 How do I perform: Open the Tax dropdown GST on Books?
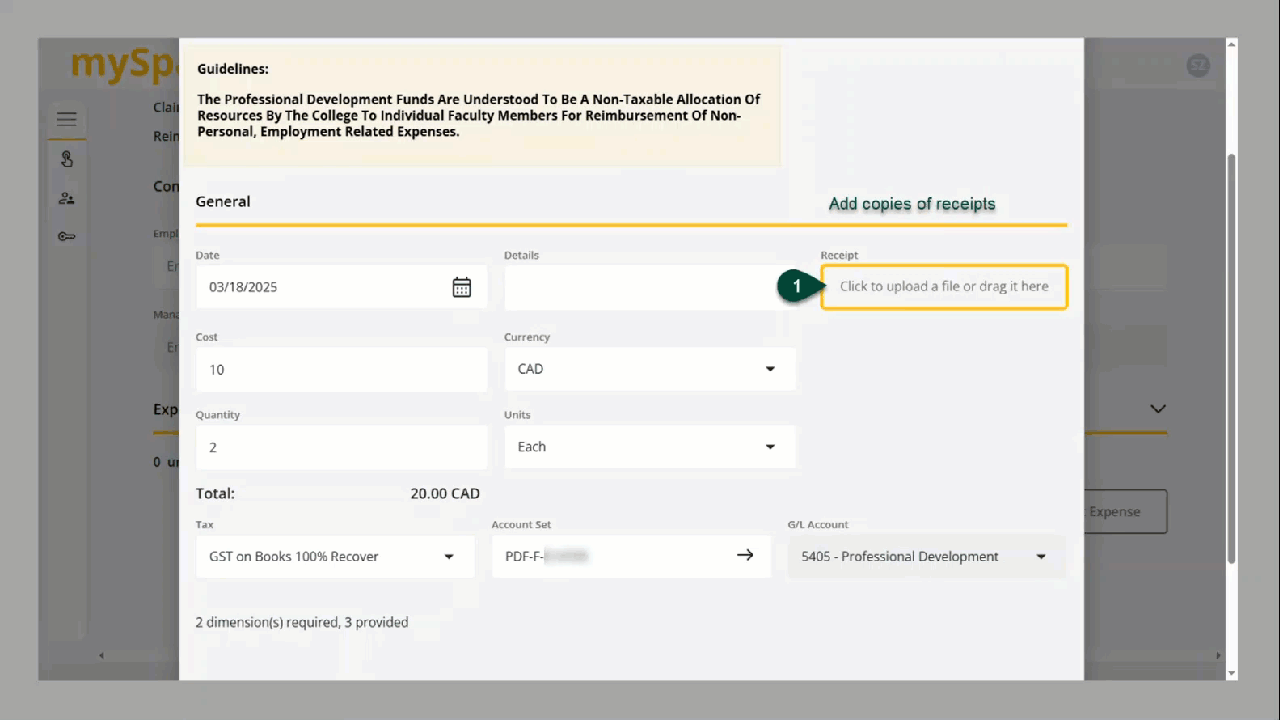[335, 556]
